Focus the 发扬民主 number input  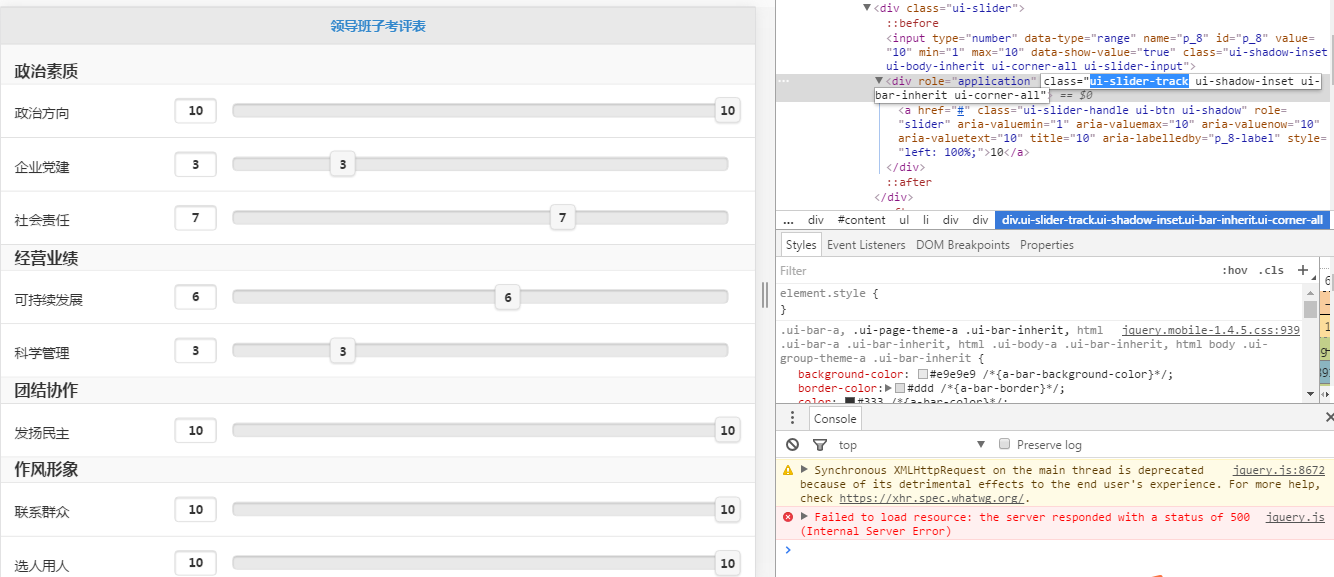pyautogui.click(x=196, y=430)
